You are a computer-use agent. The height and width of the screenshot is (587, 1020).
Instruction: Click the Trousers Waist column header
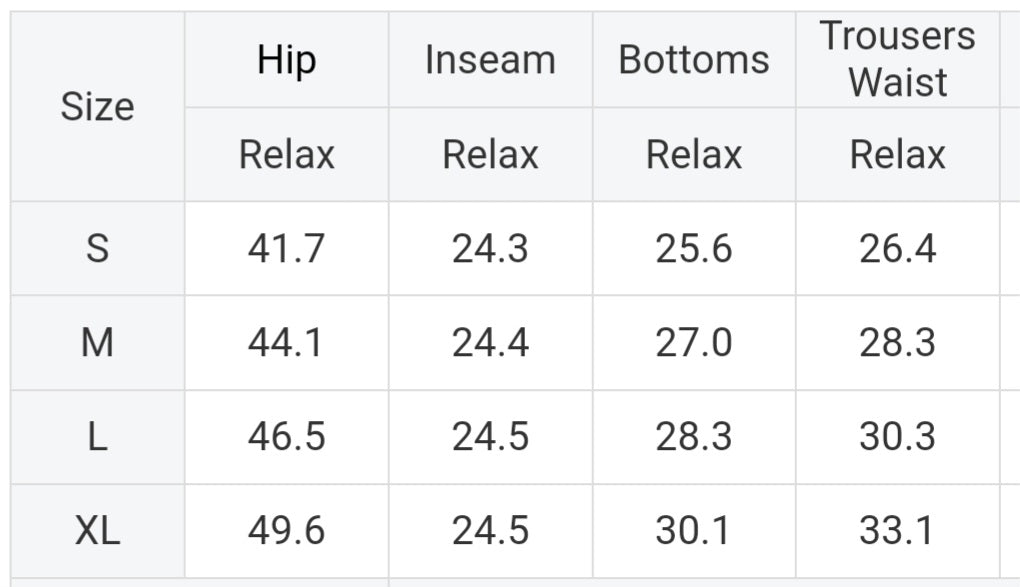point(897,59)
